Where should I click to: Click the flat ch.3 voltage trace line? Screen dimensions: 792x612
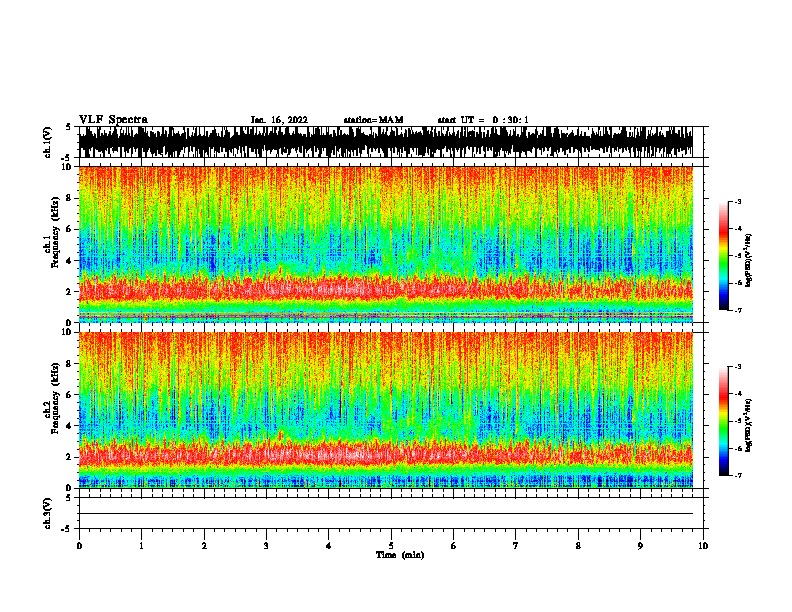point(386,514)
